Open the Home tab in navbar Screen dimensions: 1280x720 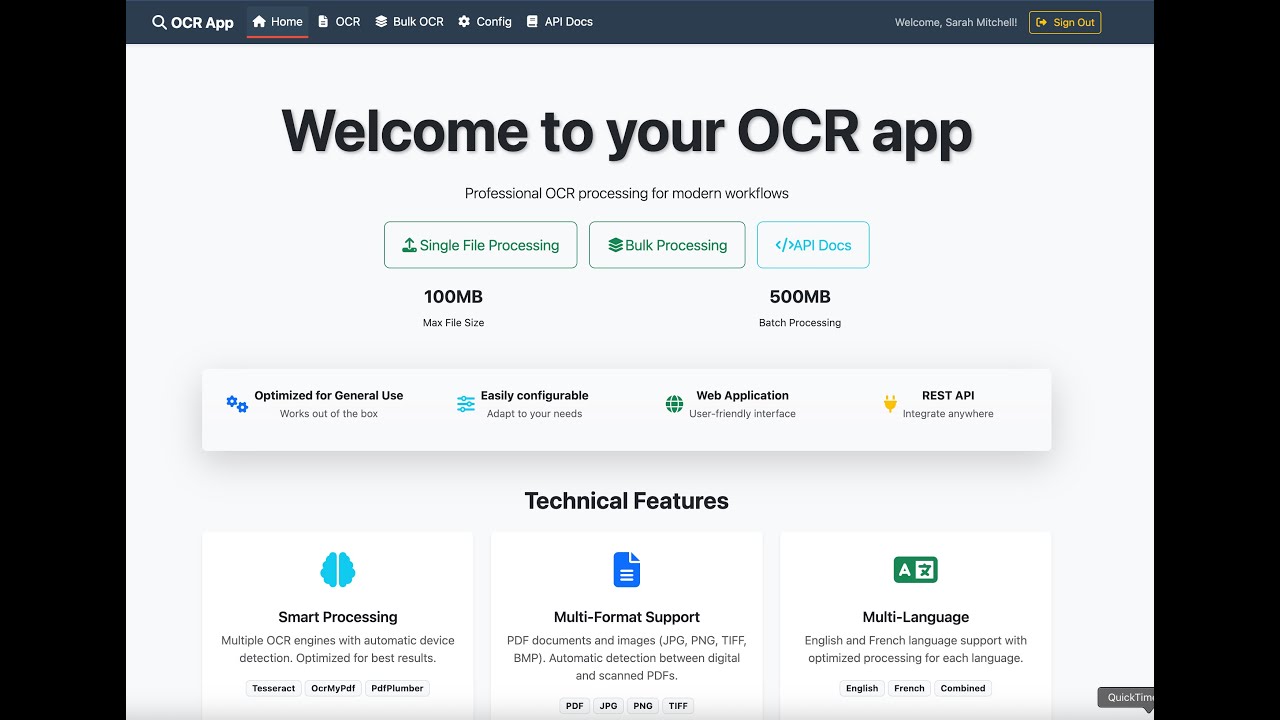tap(277, 22)
